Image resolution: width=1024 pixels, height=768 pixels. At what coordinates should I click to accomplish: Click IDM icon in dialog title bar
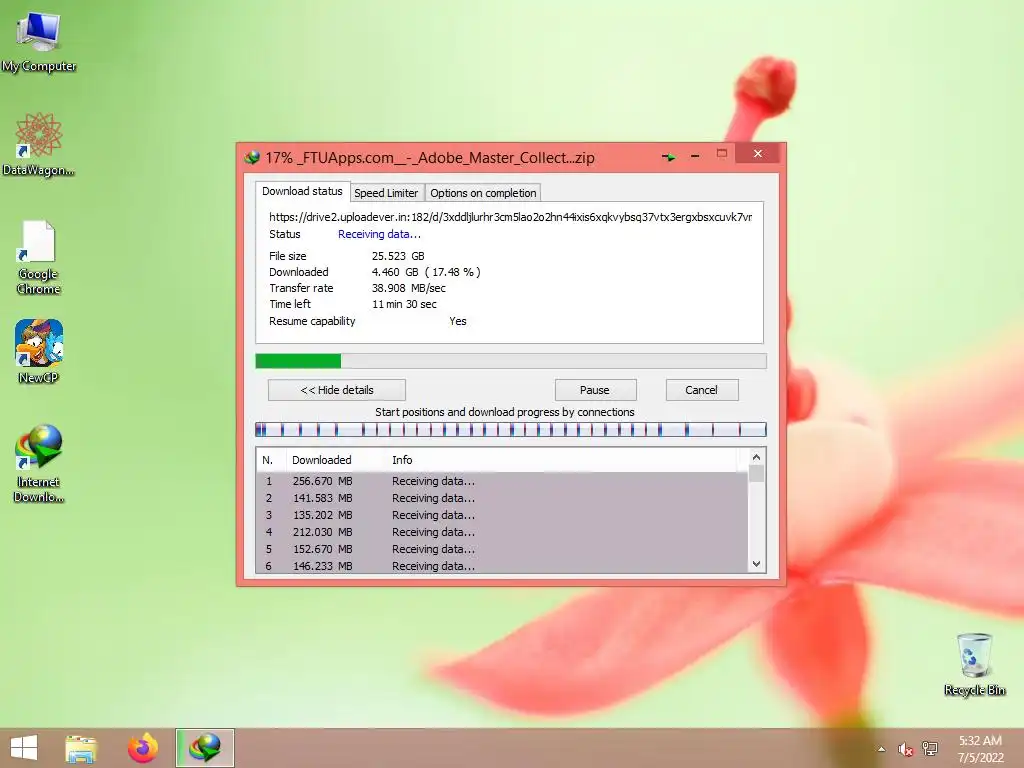tap(252, 157)
